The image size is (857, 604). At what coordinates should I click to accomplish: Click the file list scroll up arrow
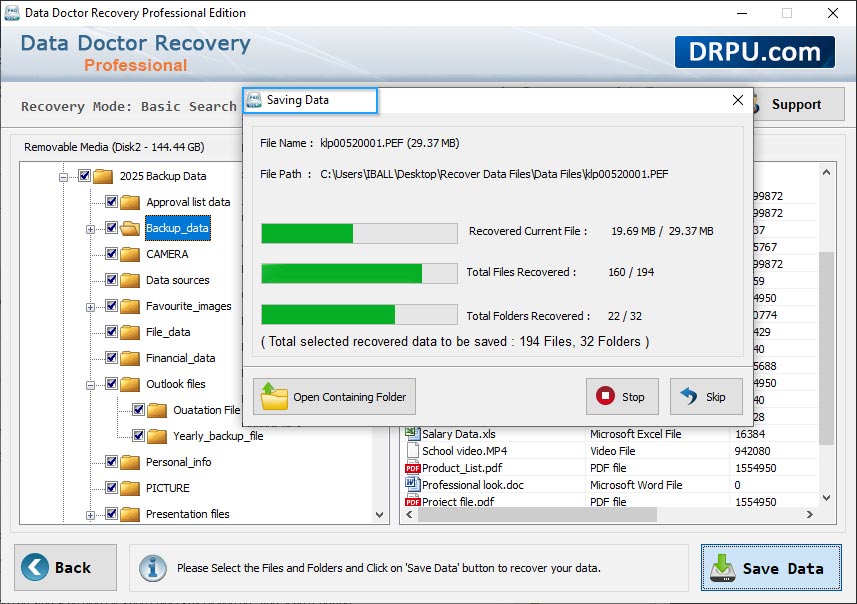point(826,172)
